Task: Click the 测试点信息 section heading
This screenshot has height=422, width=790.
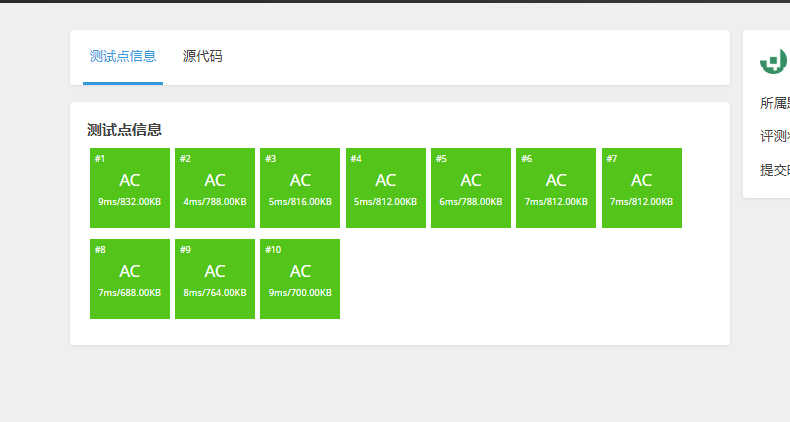Action: 124,130
